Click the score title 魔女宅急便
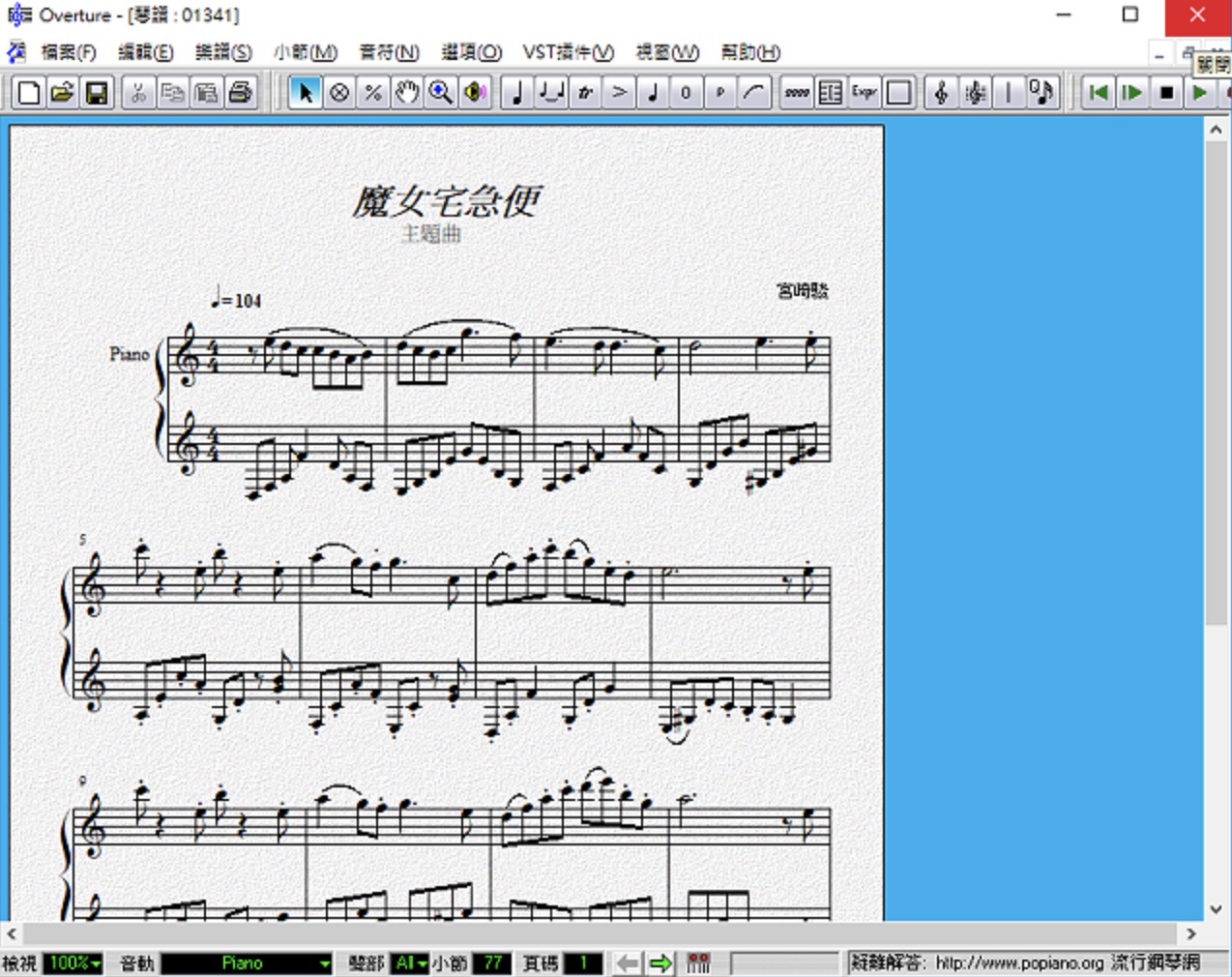 [446, 201]
